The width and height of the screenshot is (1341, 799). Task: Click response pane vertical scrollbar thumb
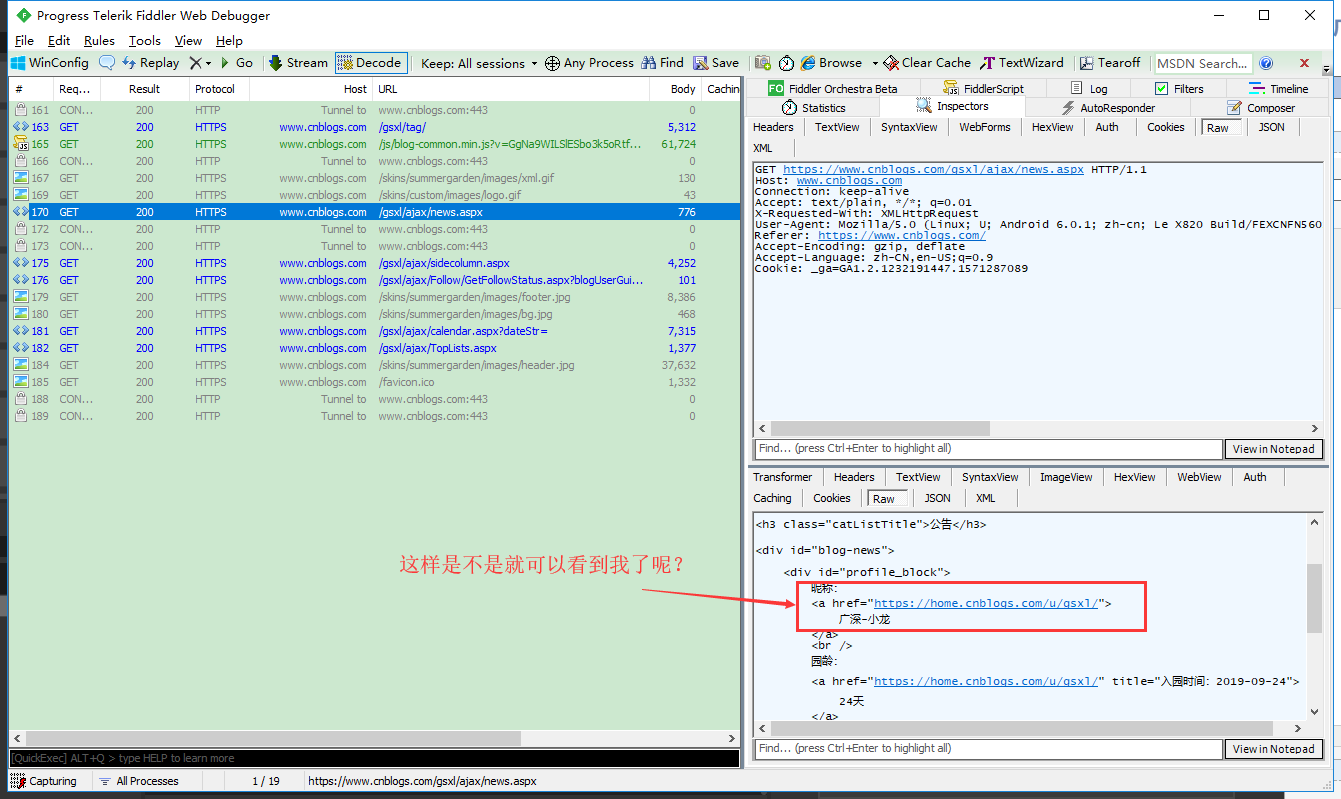point(1314,597)
